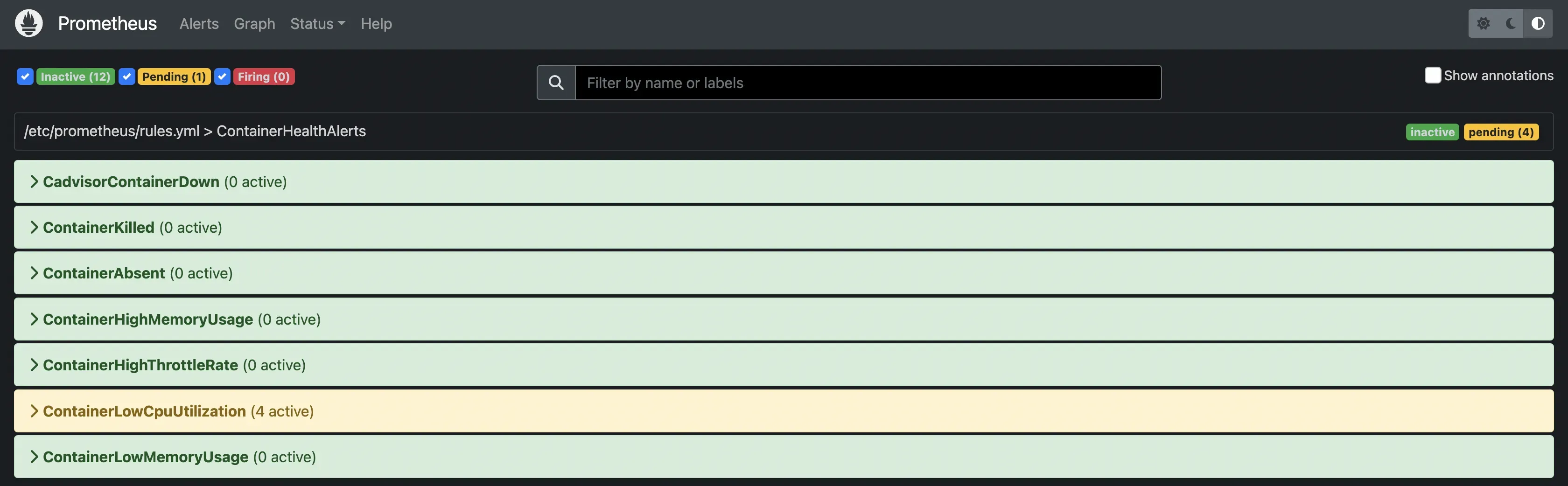Enable Show annotations checkbox
This screenshot has width=1568, height=486.
coord(1433,76)
